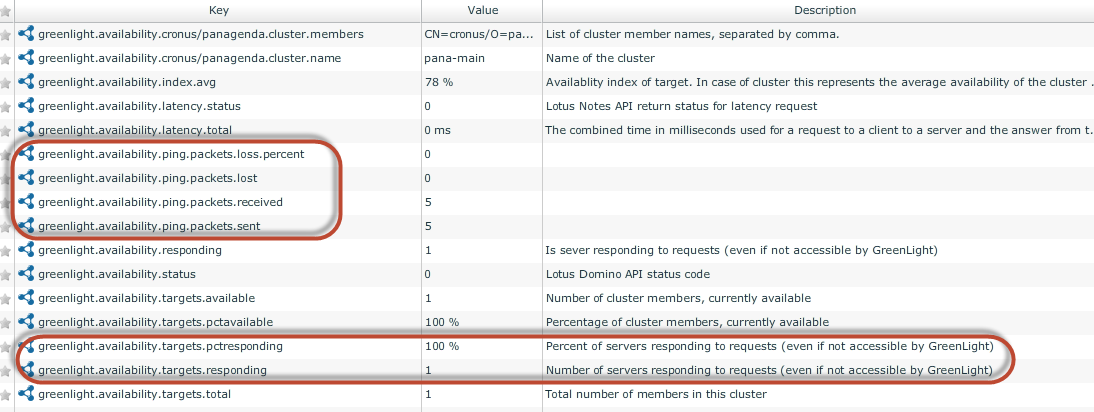This screenshot has height=412, width=1094.
Task: Sort by the Key column header
Action: 220,10
